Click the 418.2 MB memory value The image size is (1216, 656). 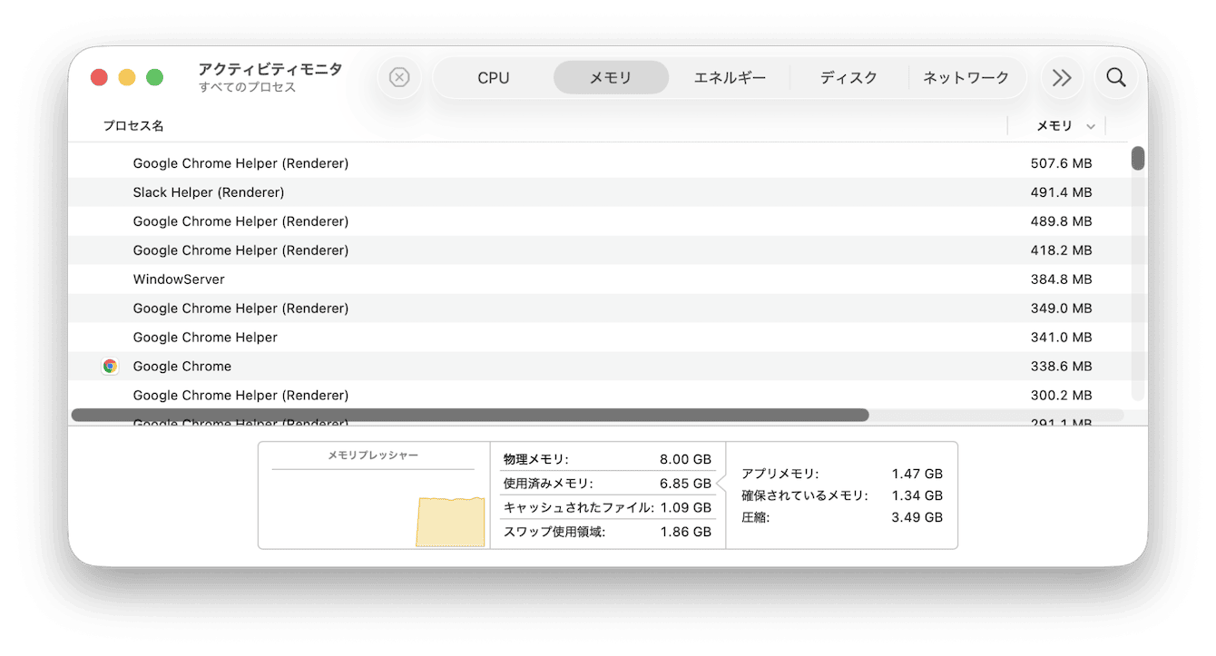[x=1061, y=250]
